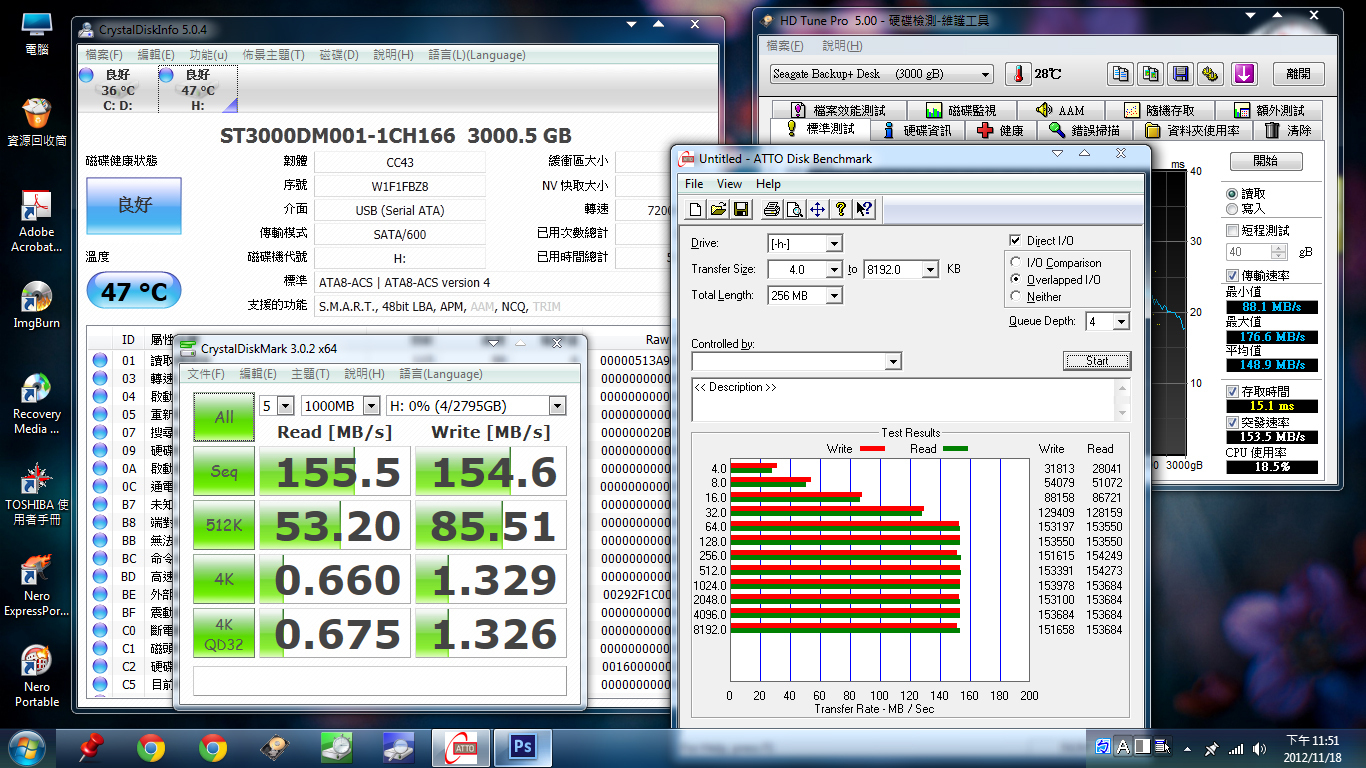Select the 寫入 (write) radio button in HD Tune
The width and height of the screenshot is (1366, 768).
point(1231,208)
